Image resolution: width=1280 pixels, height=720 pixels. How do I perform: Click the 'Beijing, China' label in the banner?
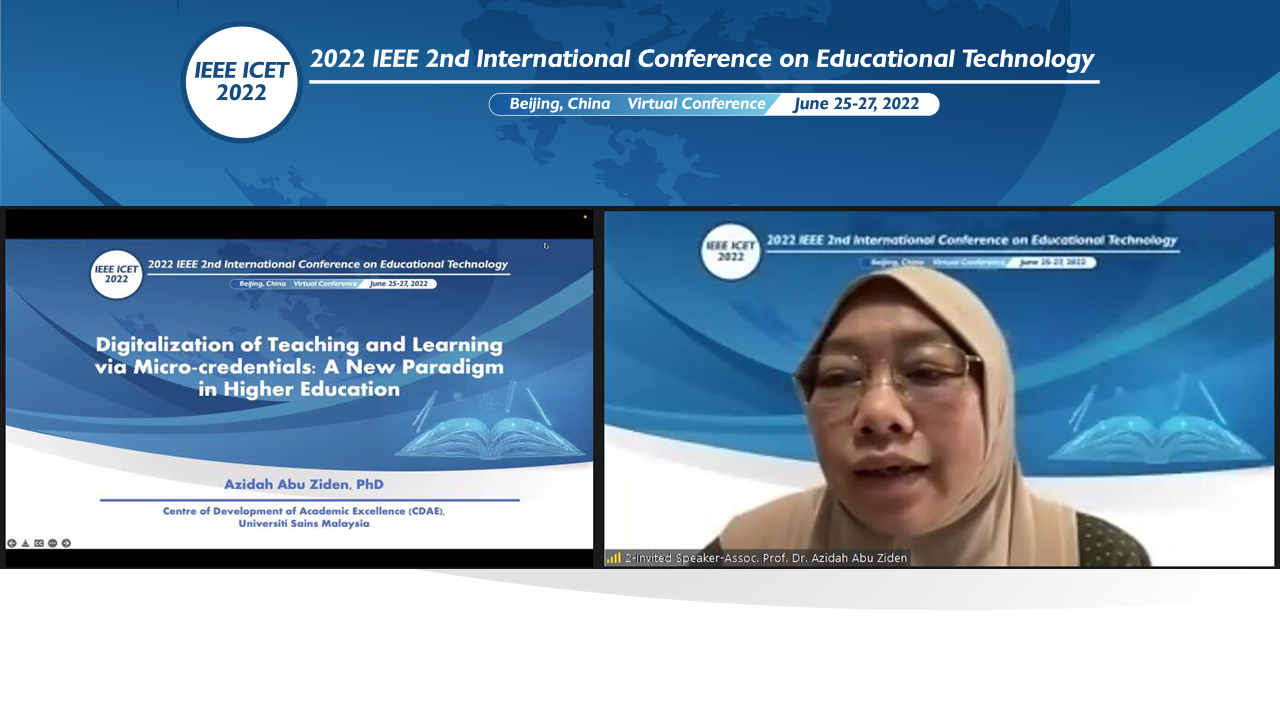[x=559, y=103]
